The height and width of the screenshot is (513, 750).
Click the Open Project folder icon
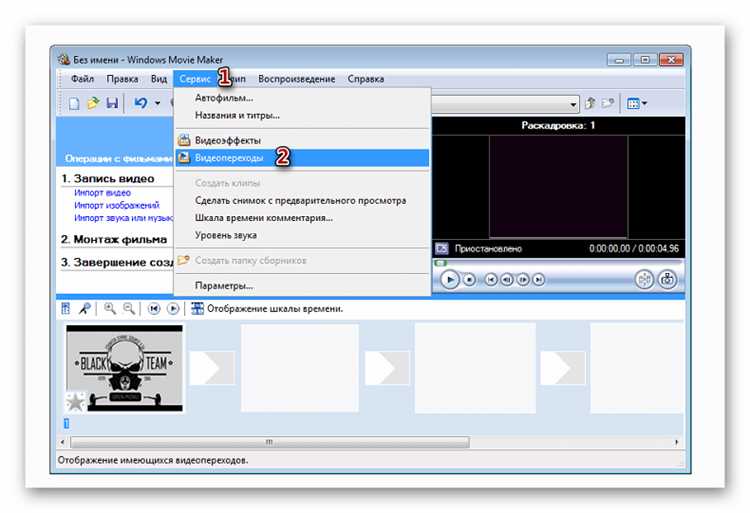pos(93,103)
